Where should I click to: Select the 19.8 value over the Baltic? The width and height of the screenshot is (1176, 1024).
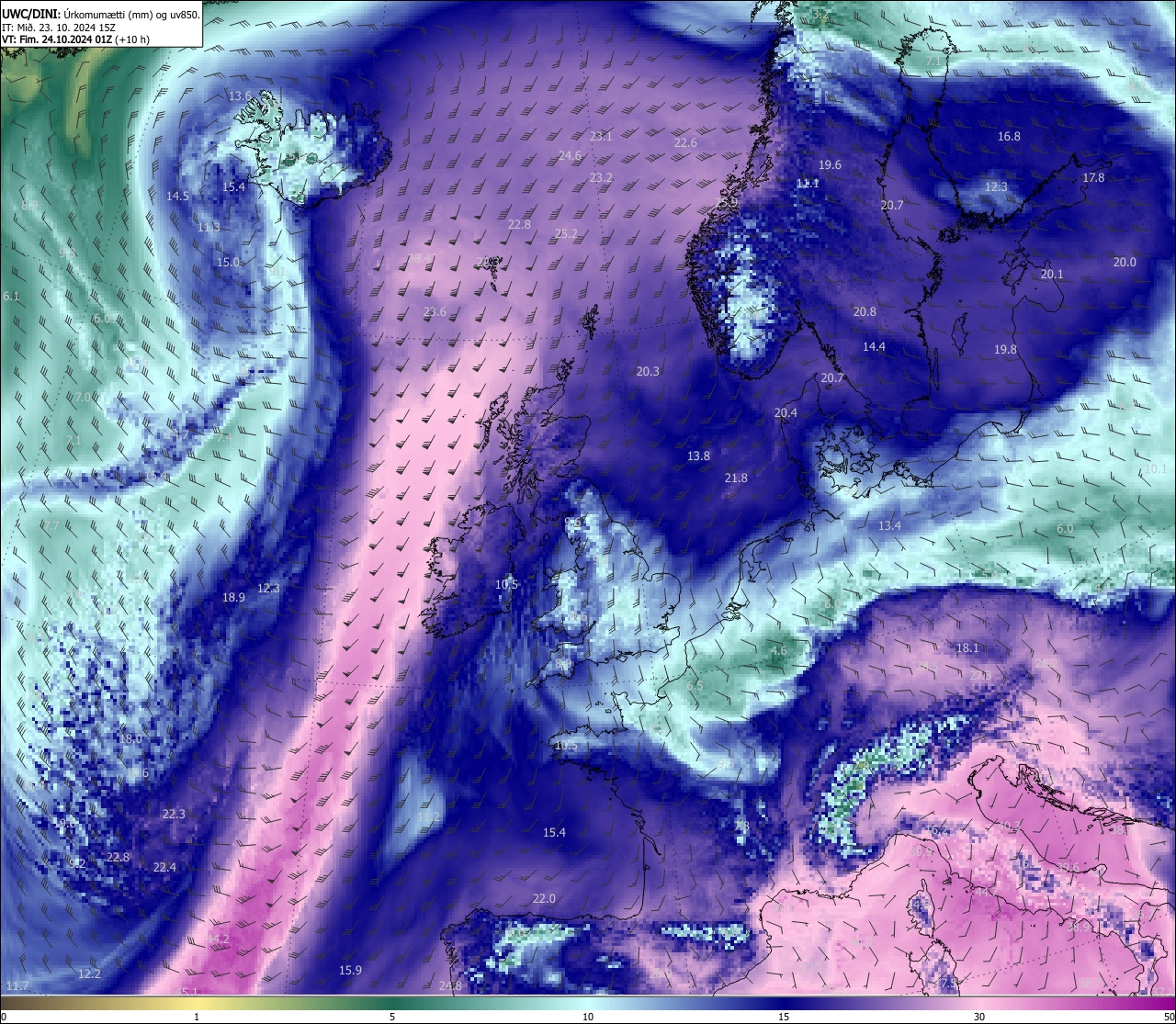pyautogui.click(x=1005, y=349)
